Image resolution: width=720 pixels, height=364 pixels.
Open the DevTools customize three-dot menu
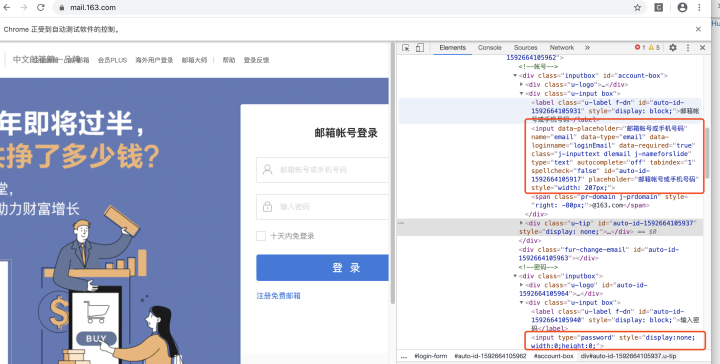click(x=688, y=48)
